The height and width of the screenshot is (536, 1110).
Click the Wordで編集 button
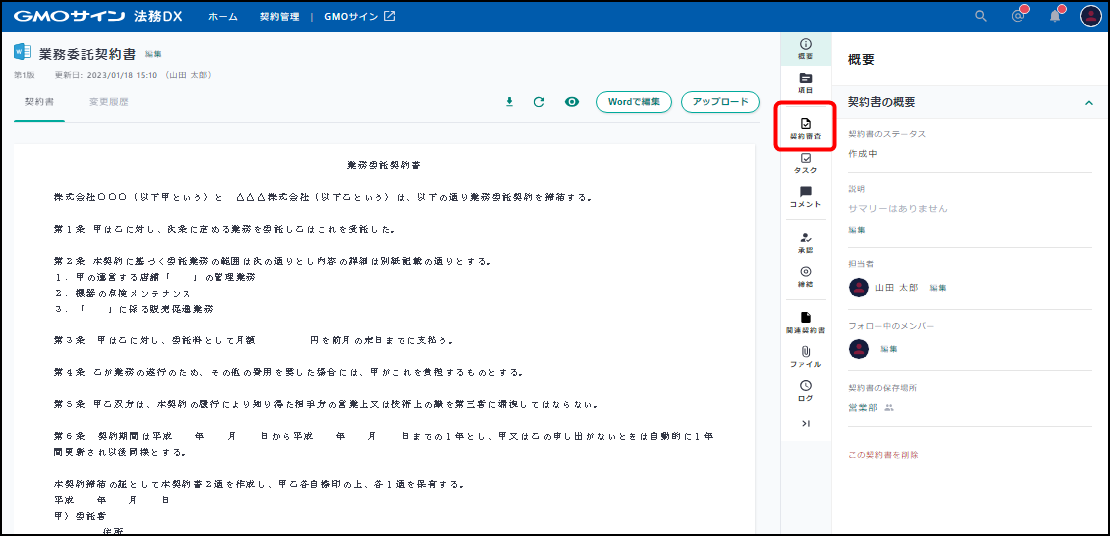click(x=633, y=102)
